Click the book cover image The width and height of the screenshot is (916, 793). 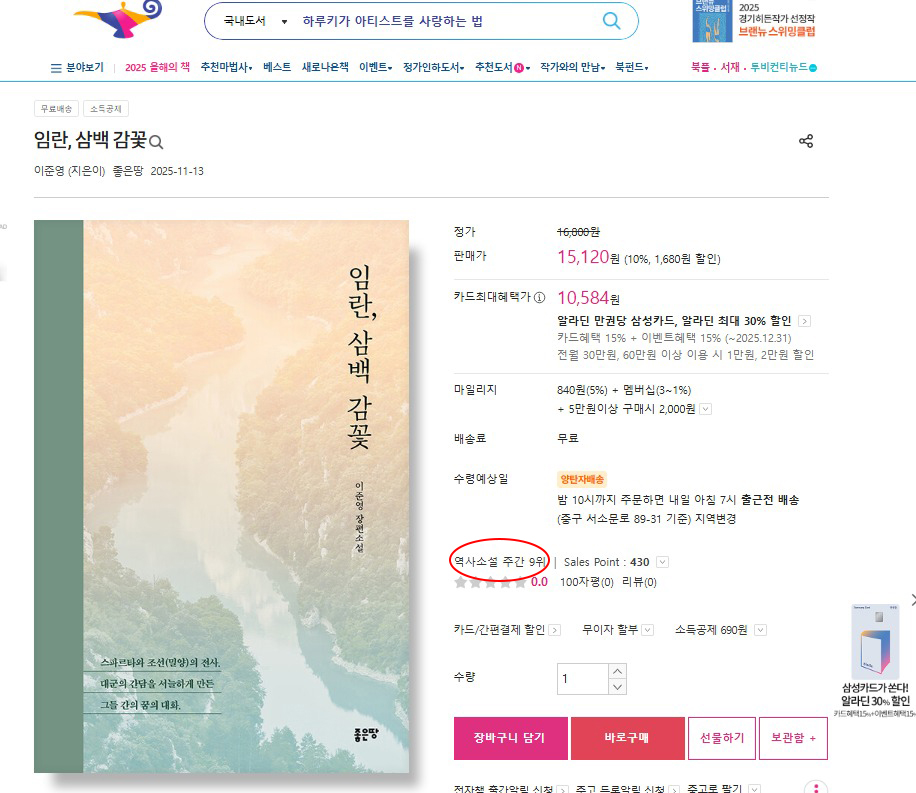pos(221,496)
